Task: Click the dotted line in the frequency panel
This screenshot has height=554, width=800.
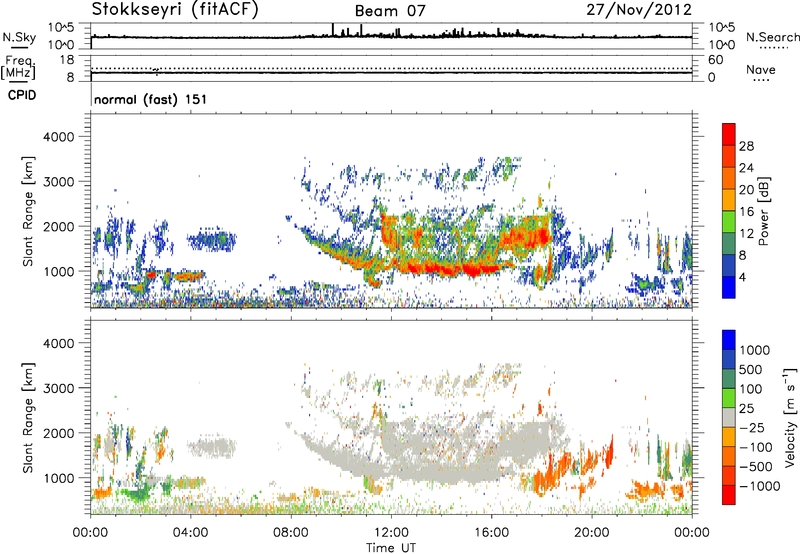Action: tap(391, 68)
